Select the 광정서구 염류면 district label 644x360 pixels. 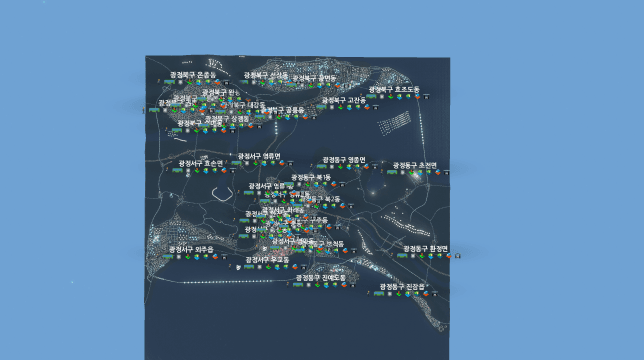click(x=259, y=156)
